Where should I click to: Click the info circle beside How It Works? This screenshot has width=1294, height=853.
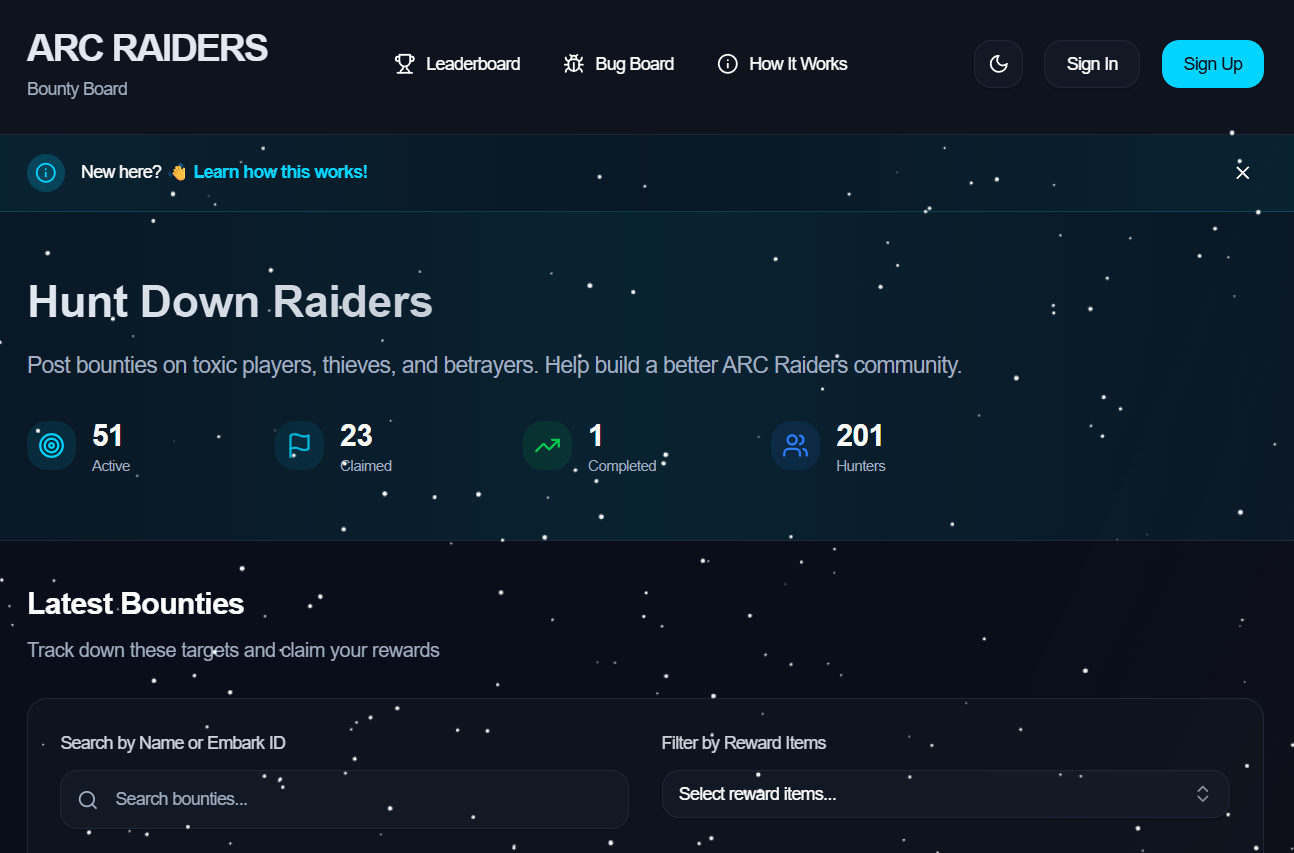click(x=727, y=64)
